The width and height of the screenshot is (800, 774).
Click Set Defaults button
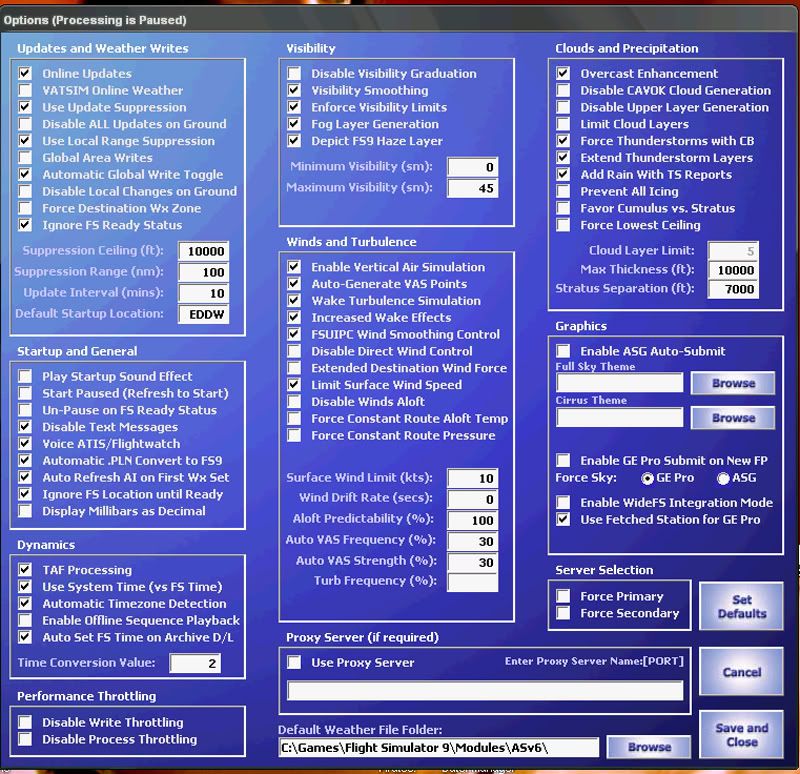click(x=741, y=606)
